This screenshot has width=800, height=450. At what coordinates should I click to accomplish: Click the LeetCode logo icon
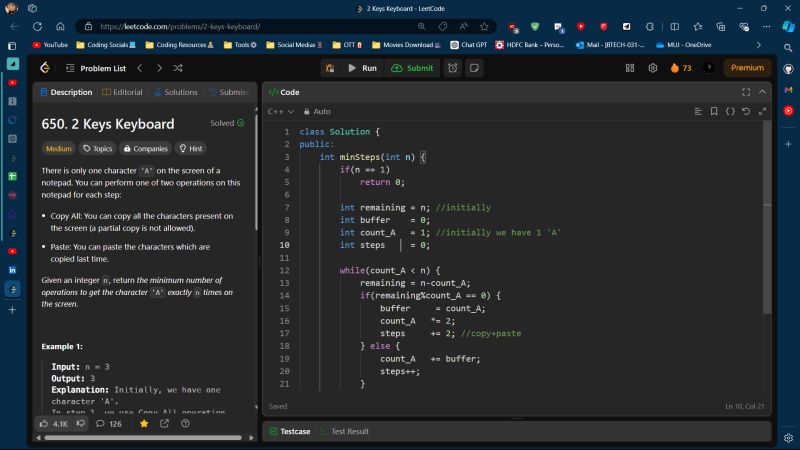click(x=45, y=68)
